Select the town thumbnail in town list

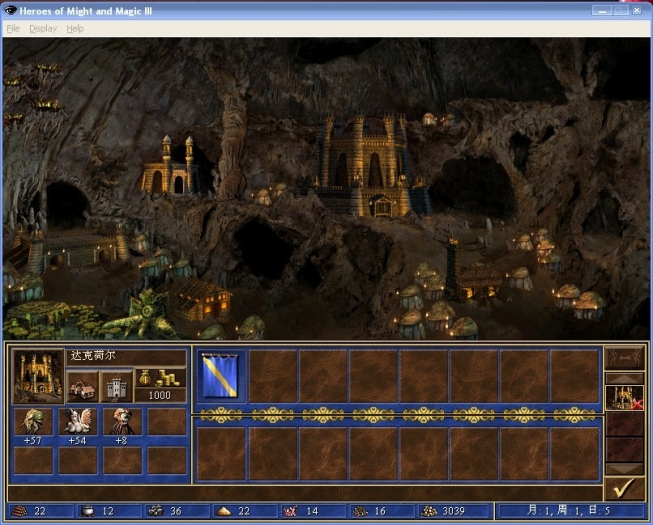(624, 398)
